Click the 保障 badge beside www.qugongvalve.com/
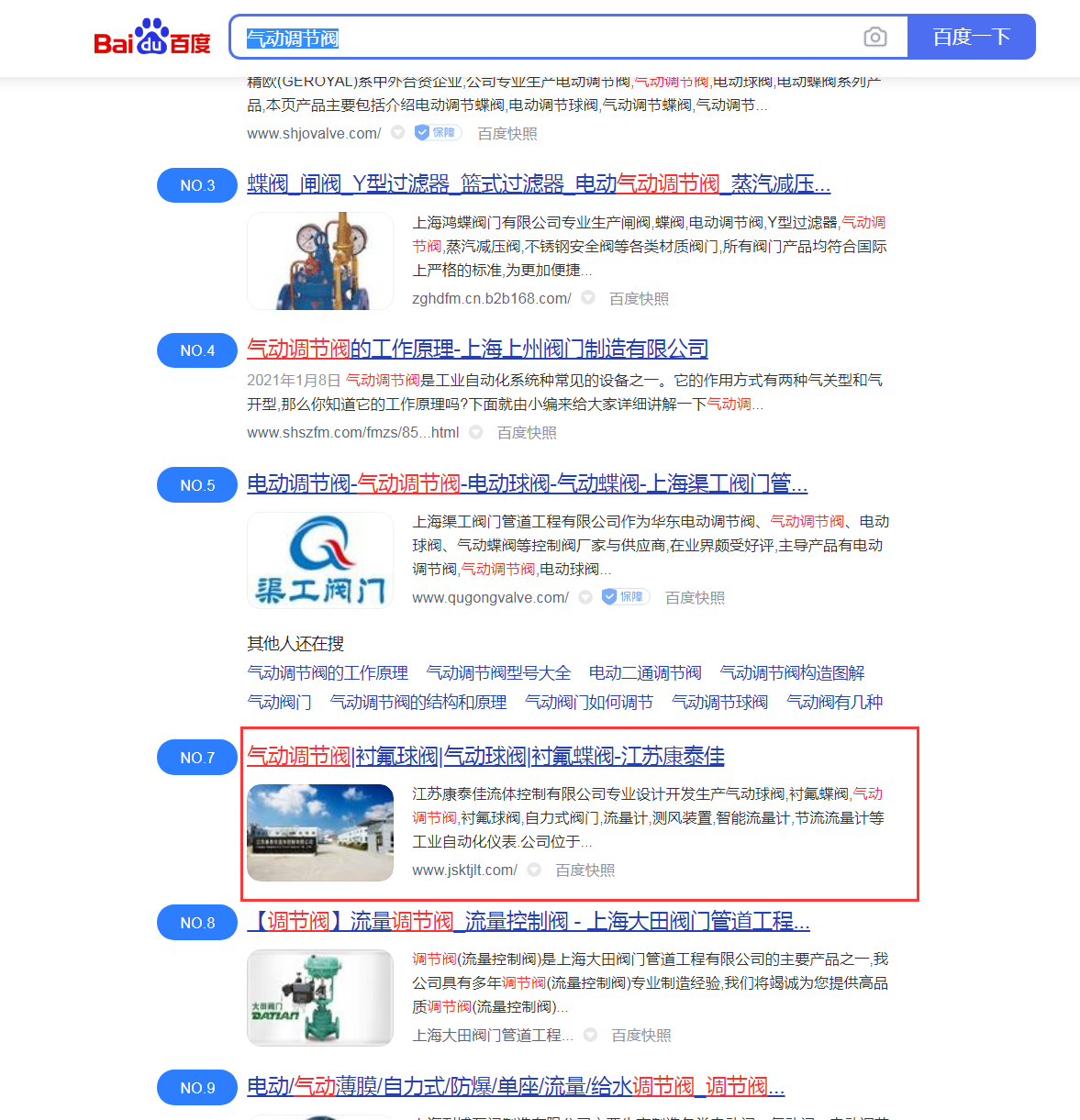 pos(625,596)
